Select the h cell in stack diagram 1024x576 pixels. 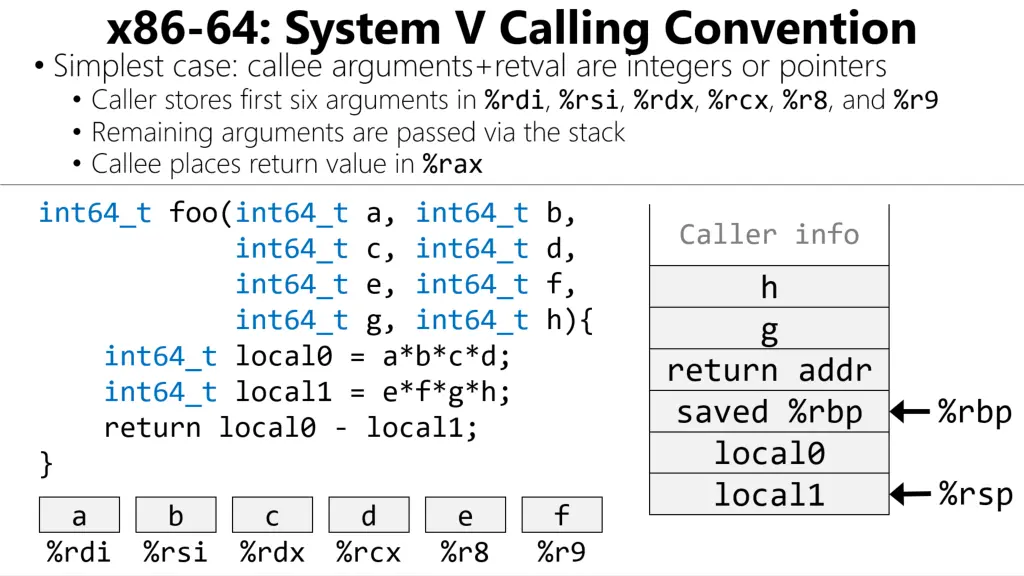(x=769, y=287)
